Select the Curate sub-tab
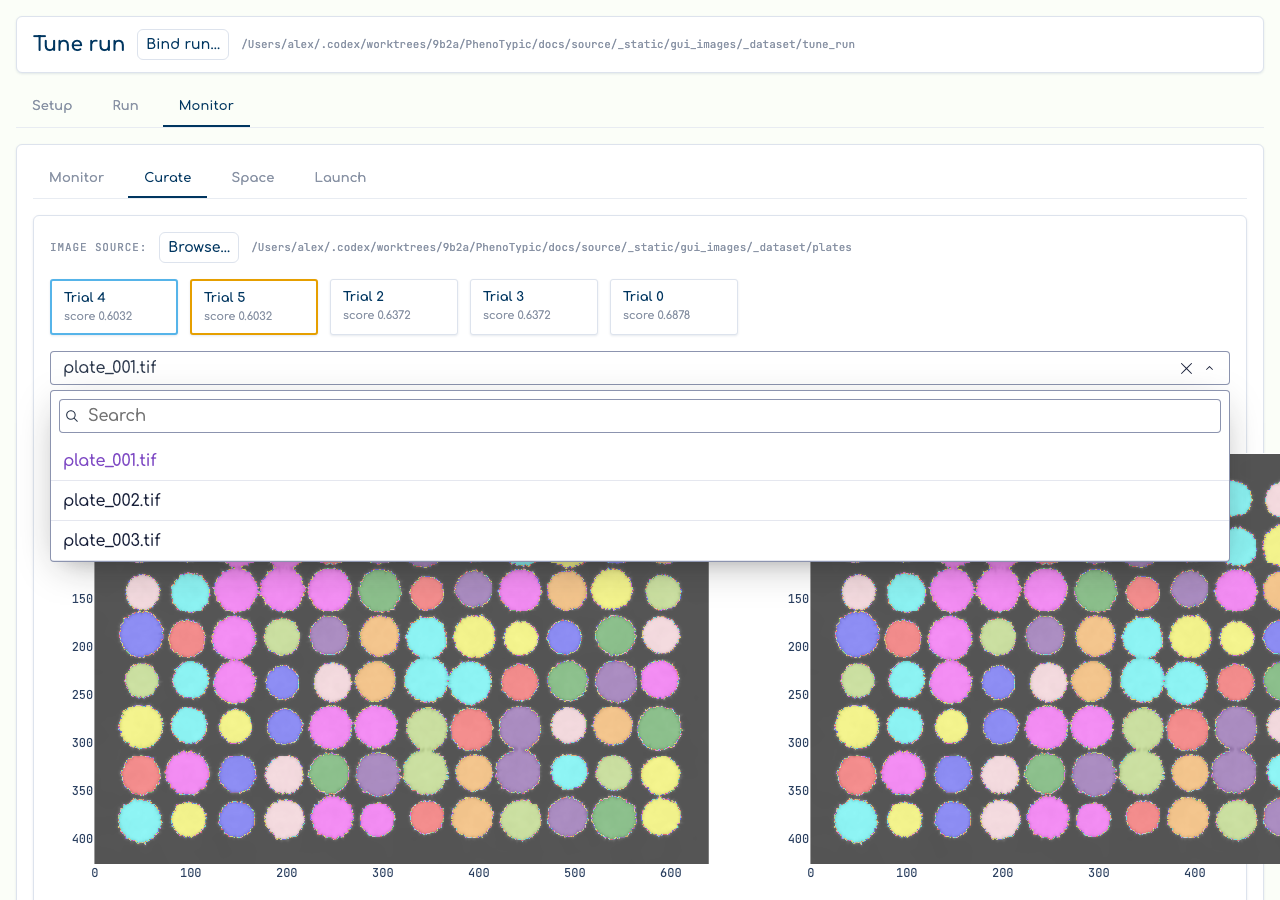This screenshot has width=1280, height=900. pos(167,177)
